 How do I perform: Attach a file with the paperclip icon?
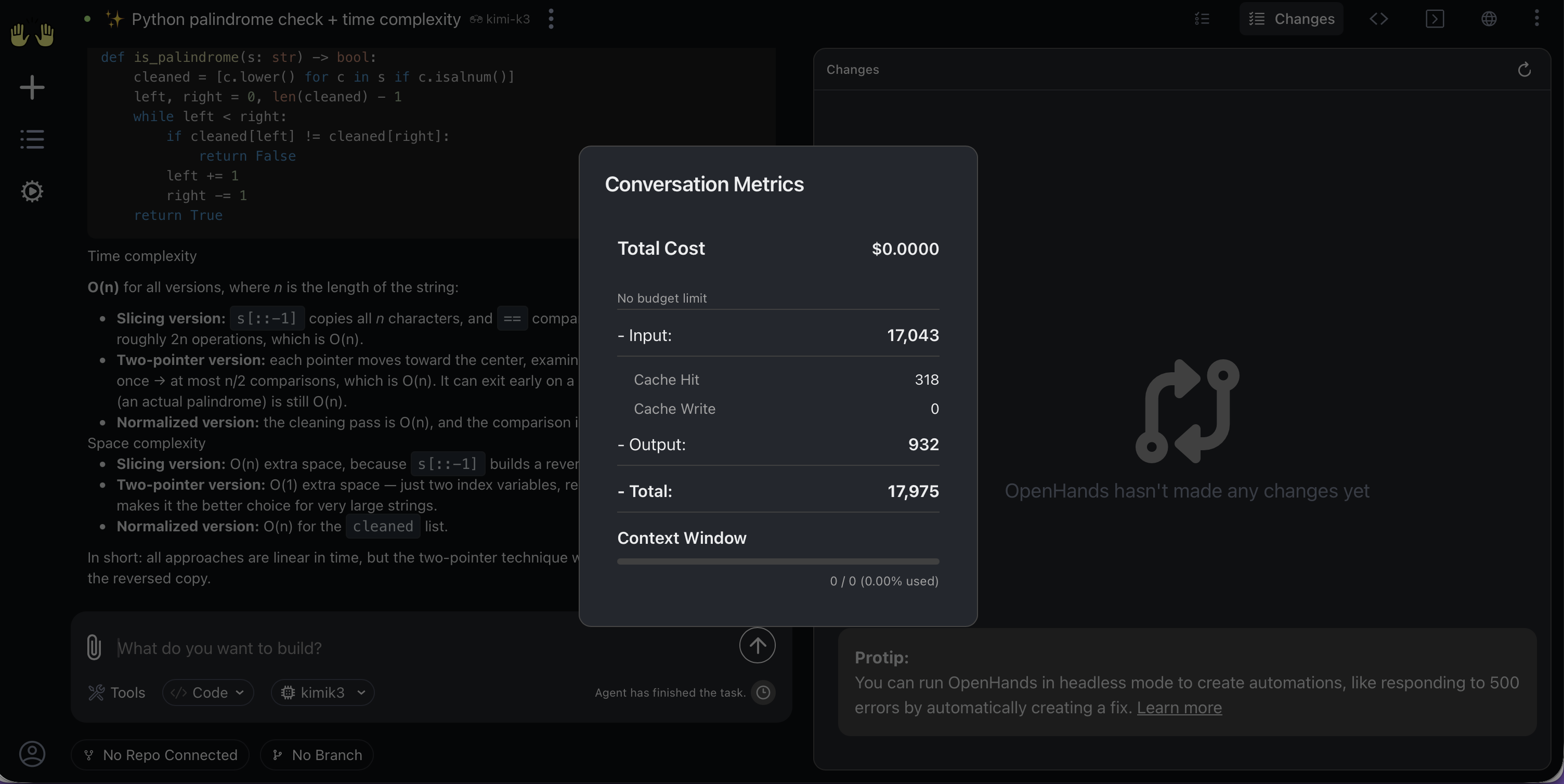94,647
